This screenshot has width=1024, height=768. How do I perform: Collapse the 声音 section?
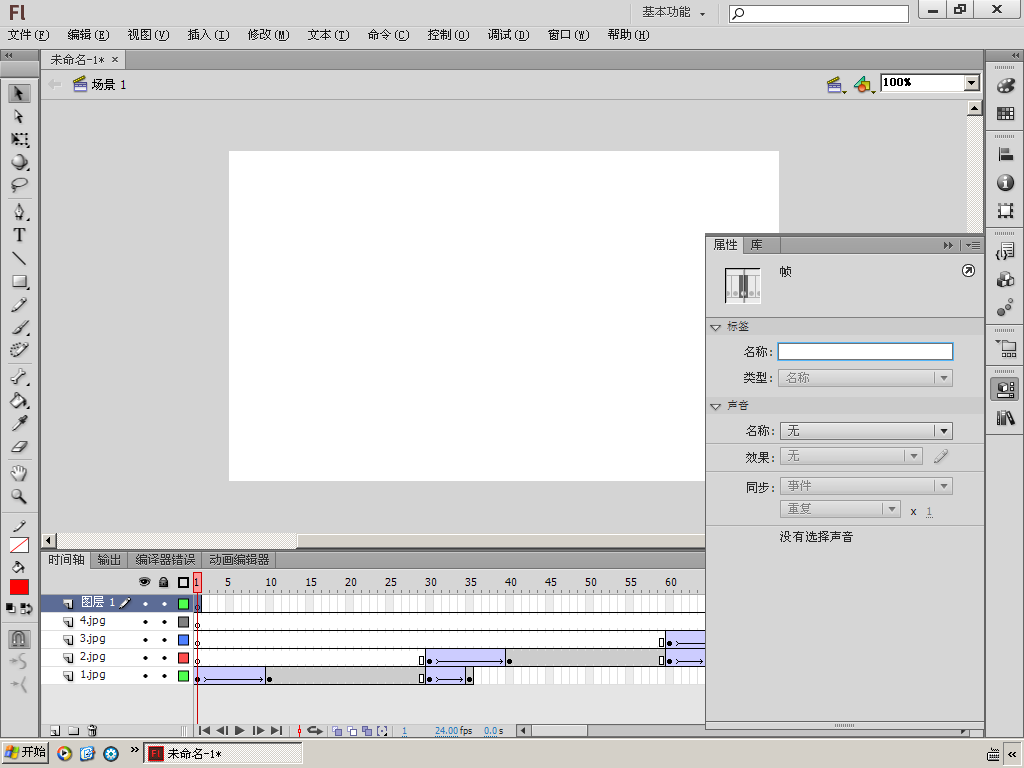[716, 406]
